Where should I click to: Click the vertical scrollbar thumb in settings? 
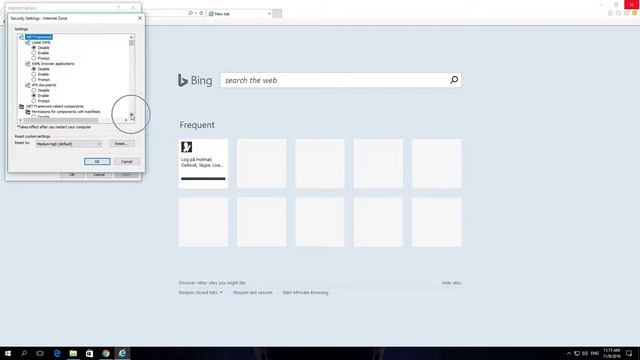[131, 43]
